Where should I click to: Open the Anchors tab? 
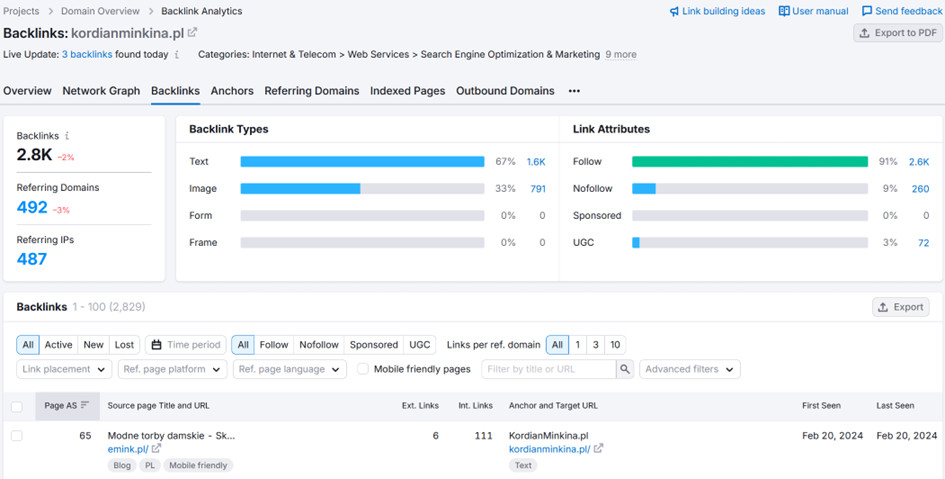[x=232, y=91]
